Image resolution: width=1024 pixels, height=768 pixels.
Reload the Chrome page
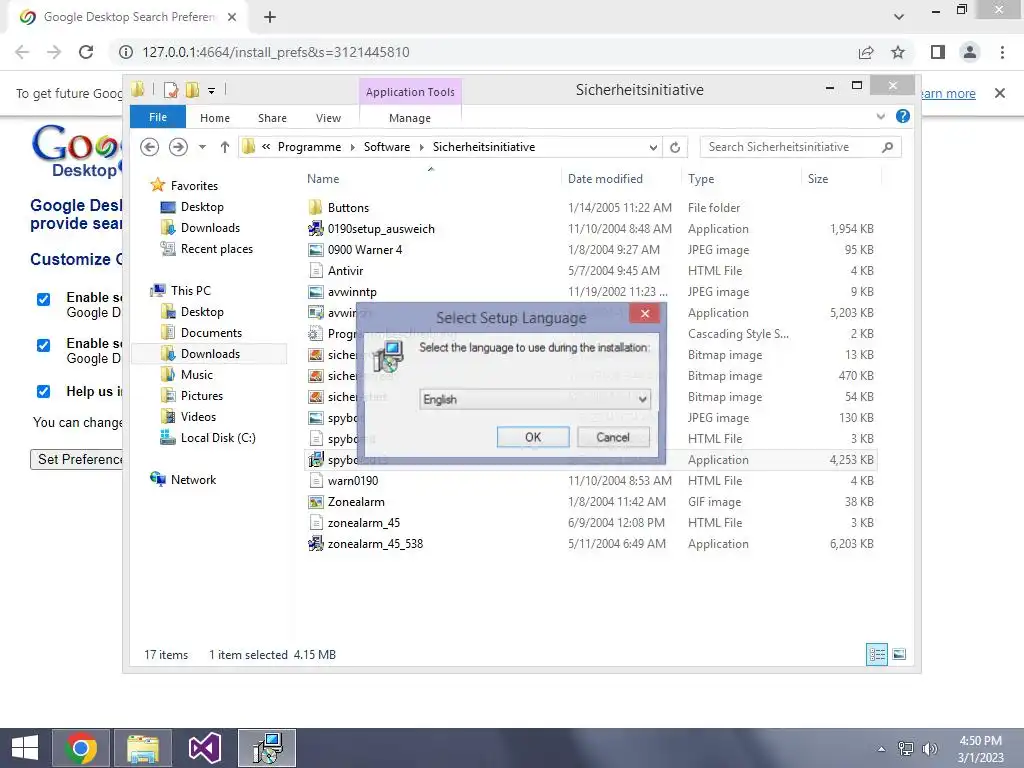pyautogui.click(x=86, y=52)
